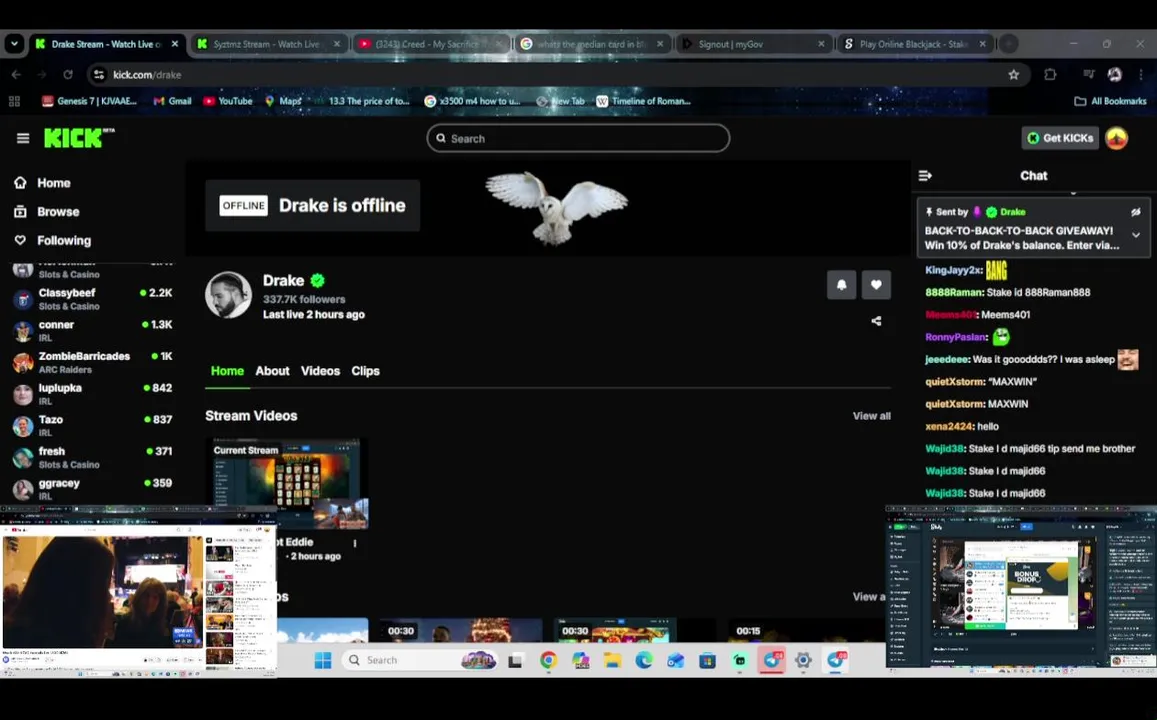Toggle Drake notifications bell
This screenshot has width=1157, height=720.
(x=841, y=285)
